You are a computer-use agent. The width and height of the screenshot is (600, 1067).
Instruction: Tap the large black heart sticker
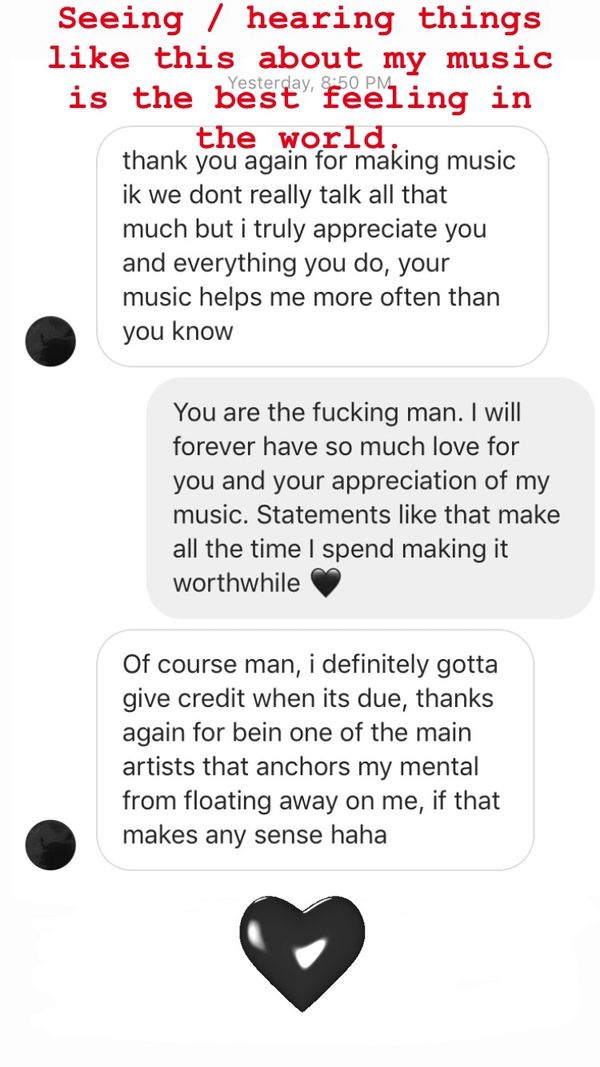302,952
